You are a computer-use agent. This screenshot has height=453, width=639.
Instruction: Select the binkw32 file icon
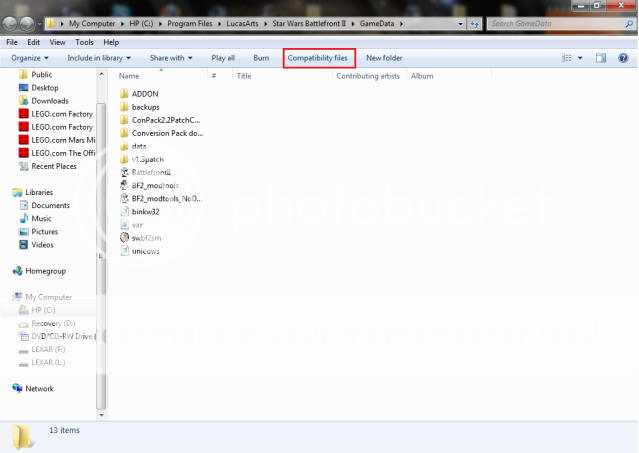(124, 211)
